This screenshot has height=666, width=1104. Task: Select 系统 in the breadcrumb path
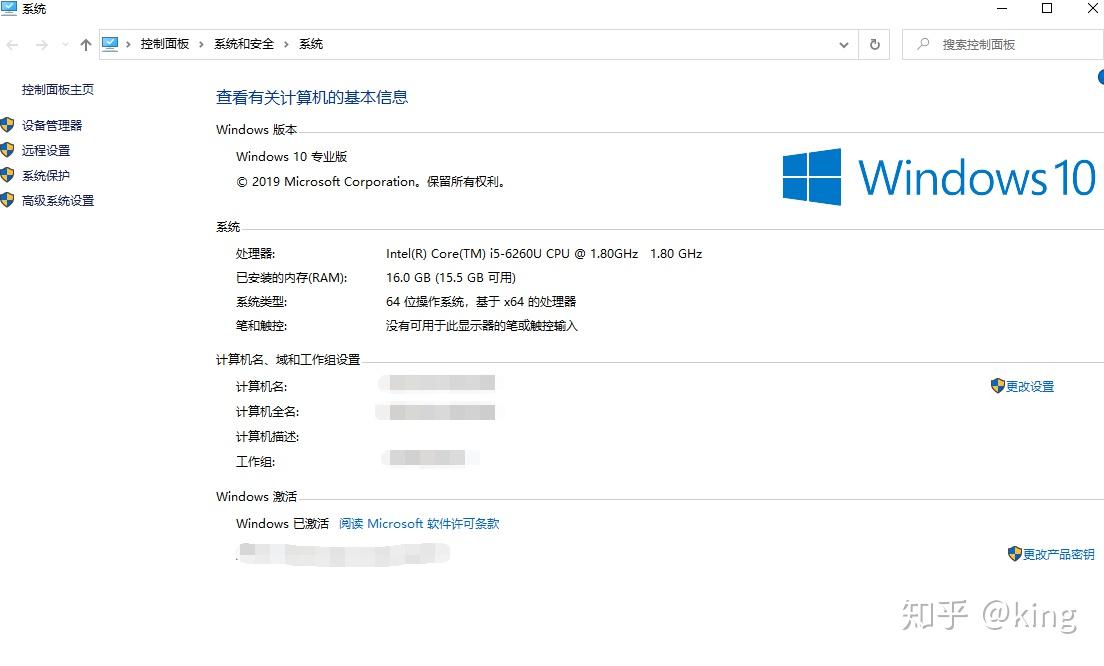click(x=310, y=44)
